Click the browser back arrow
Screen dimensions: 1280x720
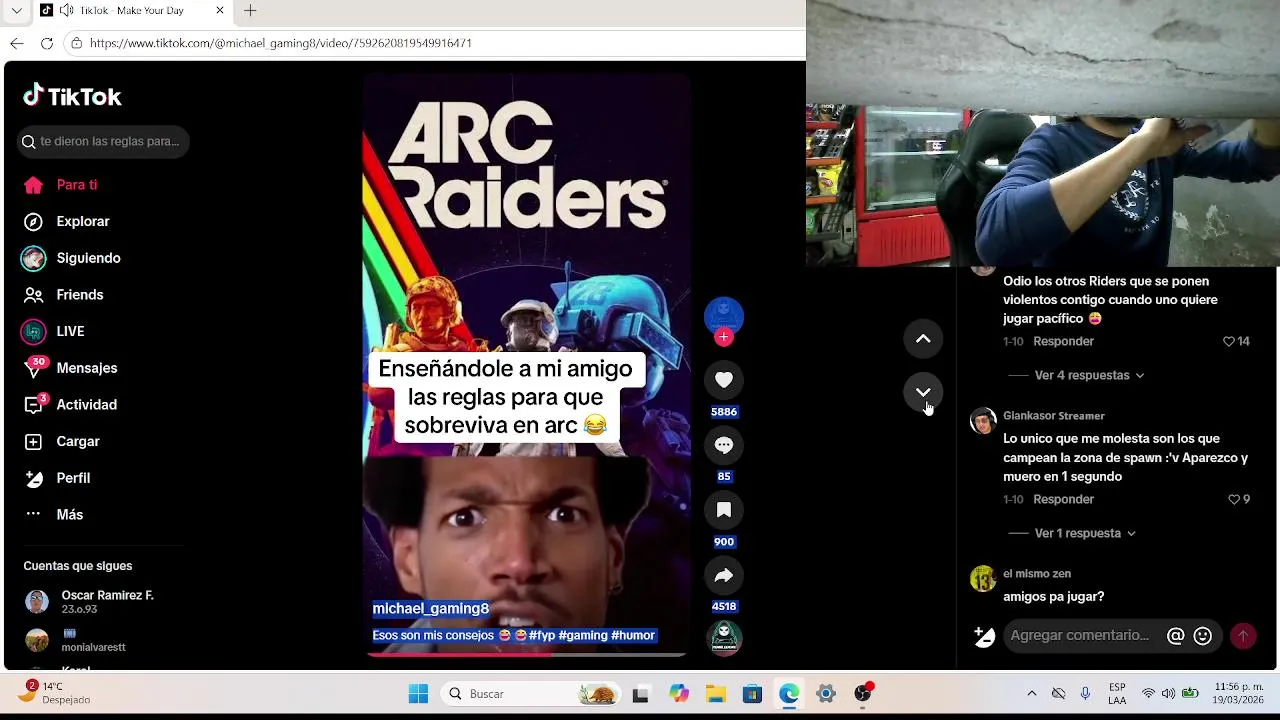click(x=16, y=43)
